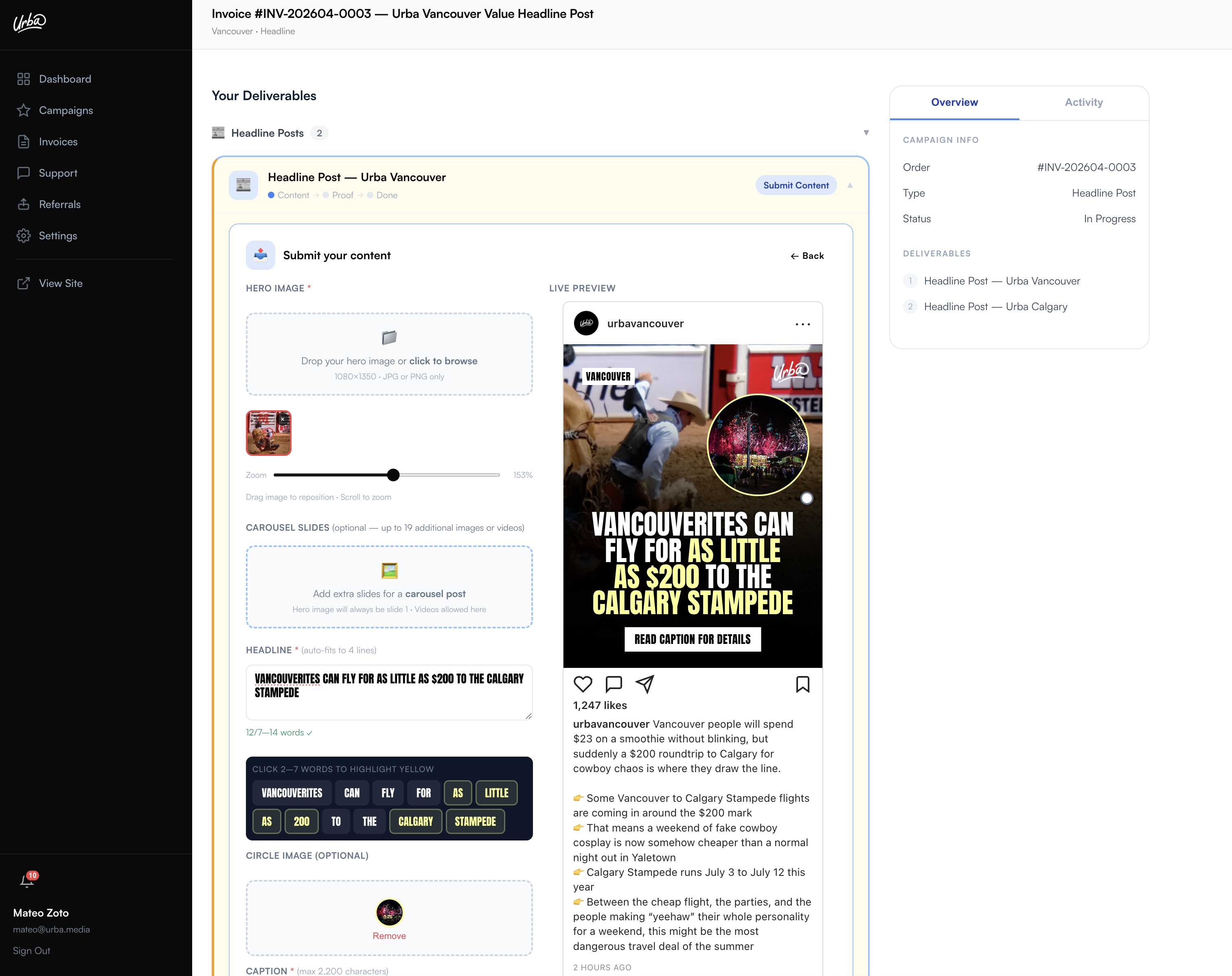The width and height of the screenshot is (1232, 976).
Task: Click the urbavancouver profile avatar
Action: click(586, 323)
